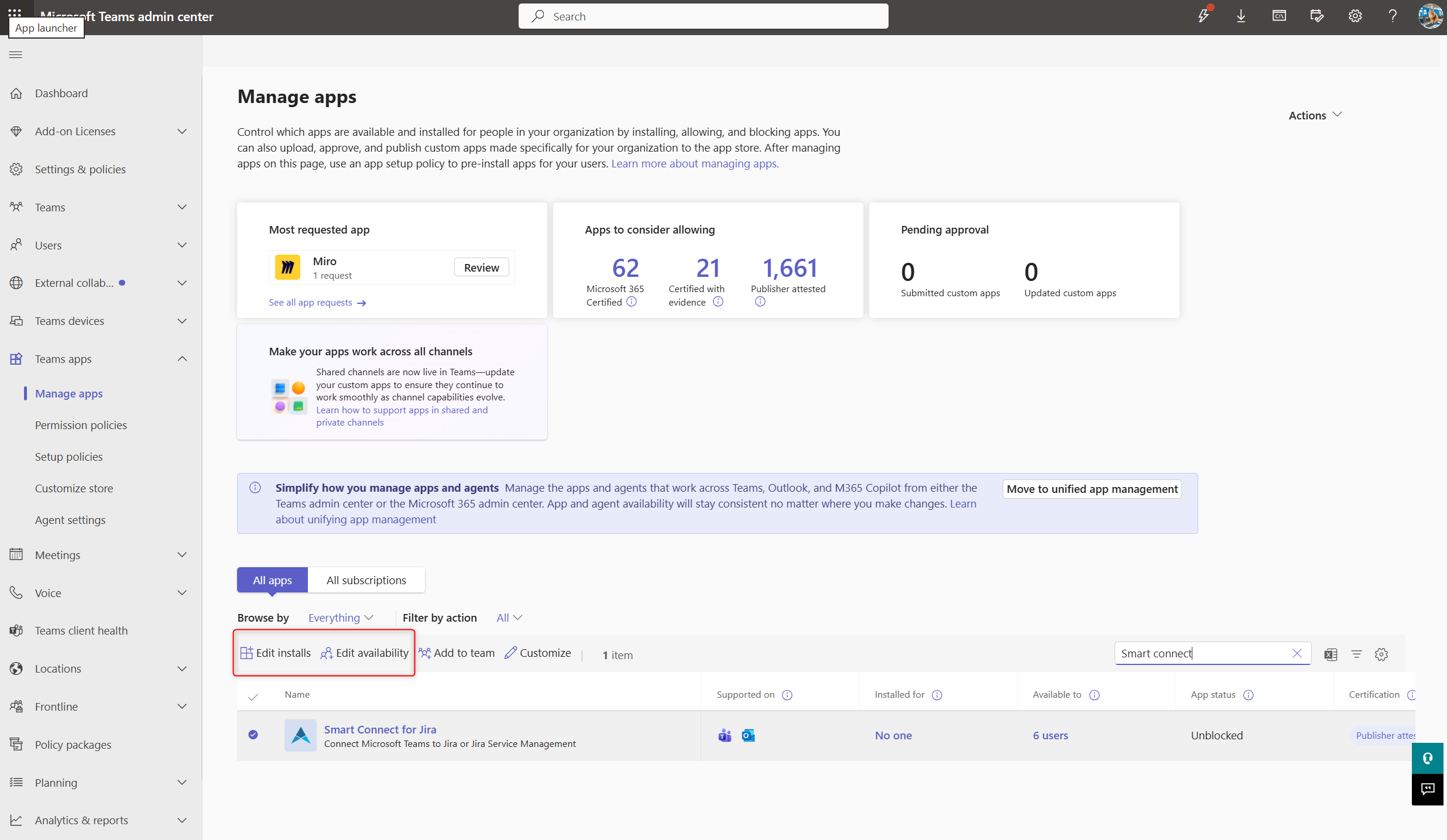Collapse the hamburger navigation menu
Screen dimensions: 1447x840
click(16, 54)
